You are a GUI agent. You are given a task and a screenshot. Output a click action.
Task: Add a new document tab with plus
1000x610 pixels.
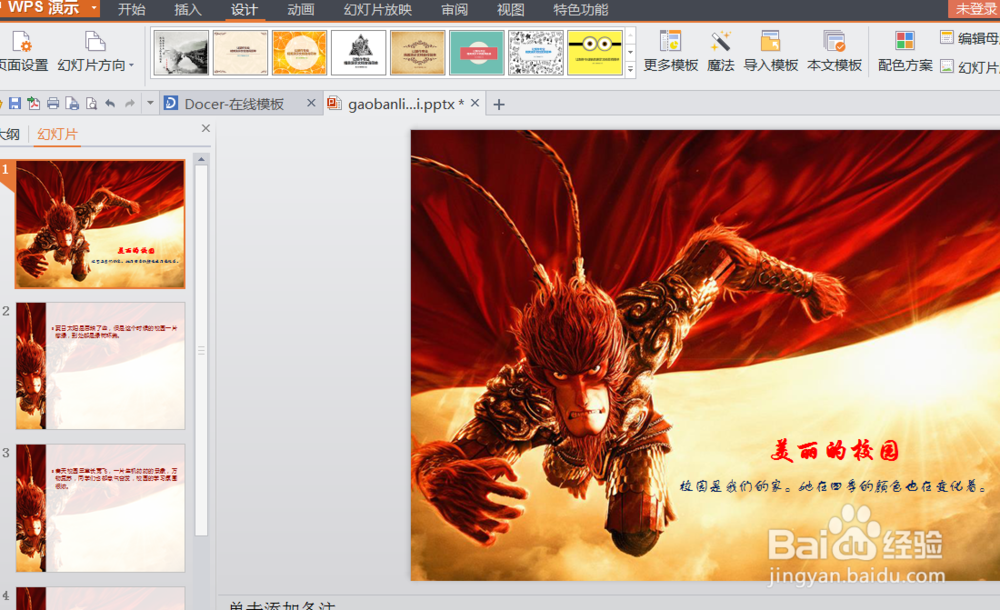[499, 105]
